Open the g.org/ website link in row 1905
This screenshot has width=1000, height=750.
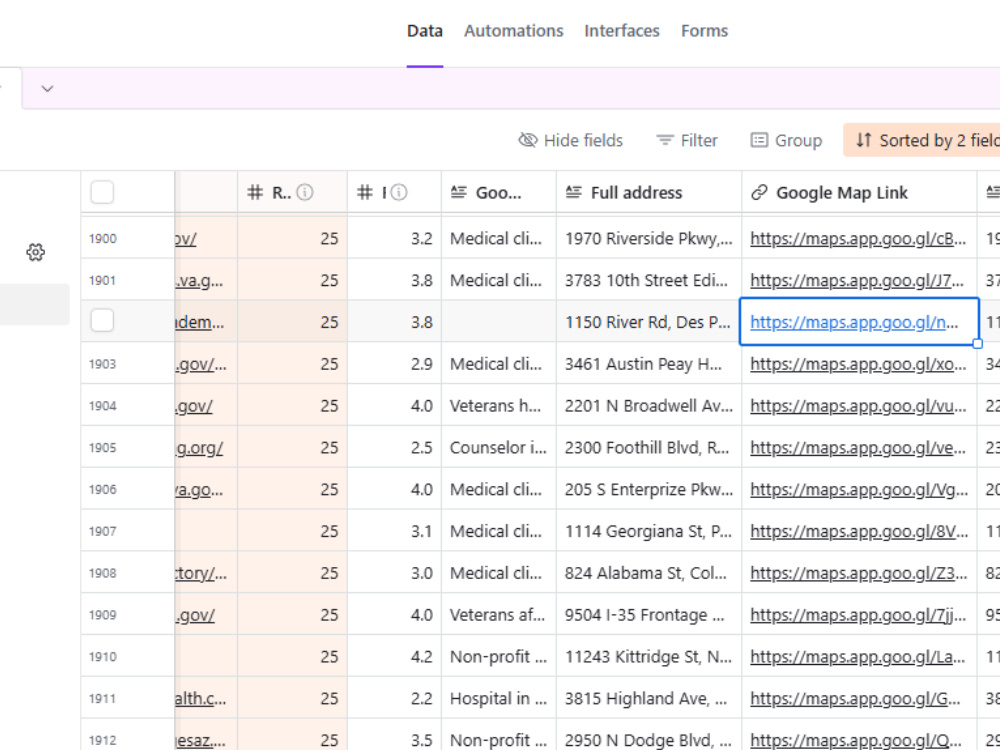[x=199, y=448]
